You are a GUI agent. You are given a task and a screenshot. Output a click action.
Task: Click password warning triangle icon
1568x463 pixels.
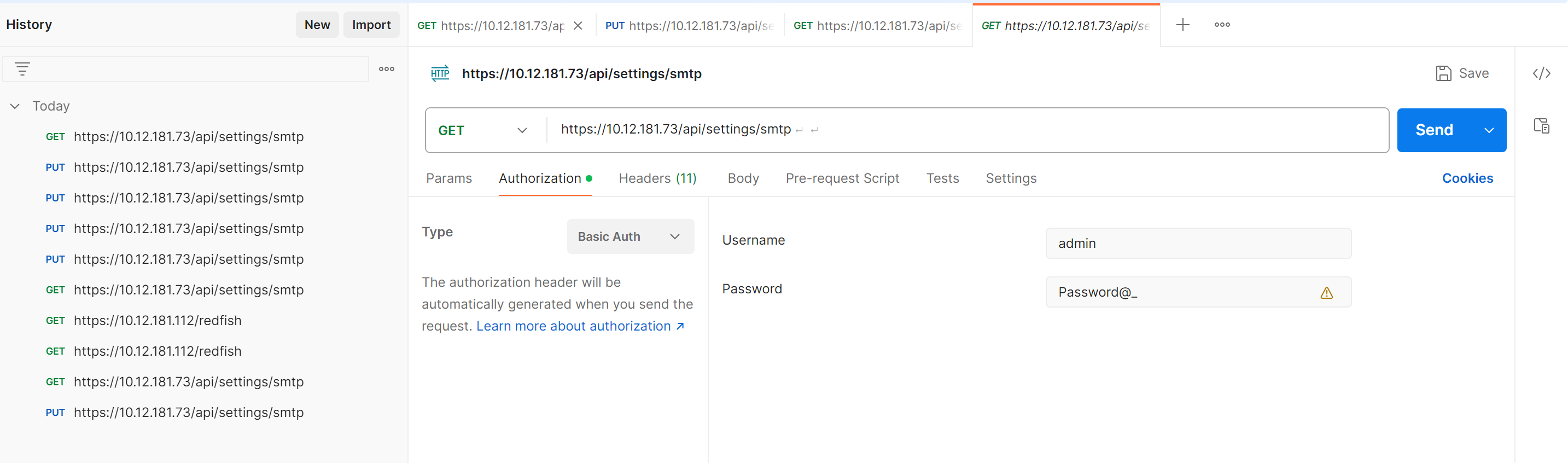point(1327,293)
